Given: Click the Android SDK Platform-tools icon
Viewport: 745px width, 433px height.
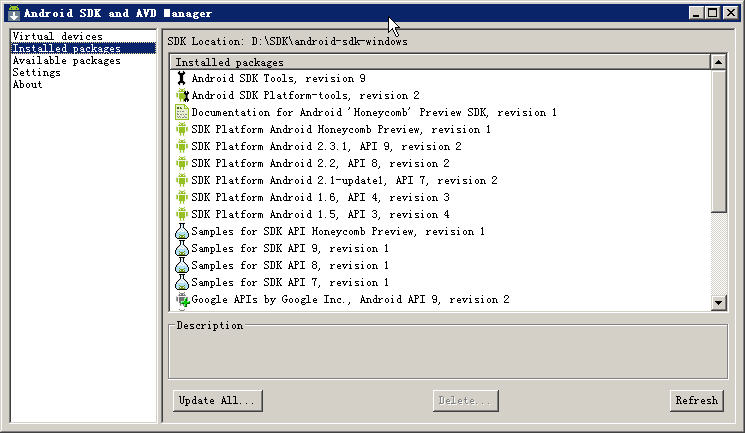Looking at the screenshot, I should (x=182, y=95).
